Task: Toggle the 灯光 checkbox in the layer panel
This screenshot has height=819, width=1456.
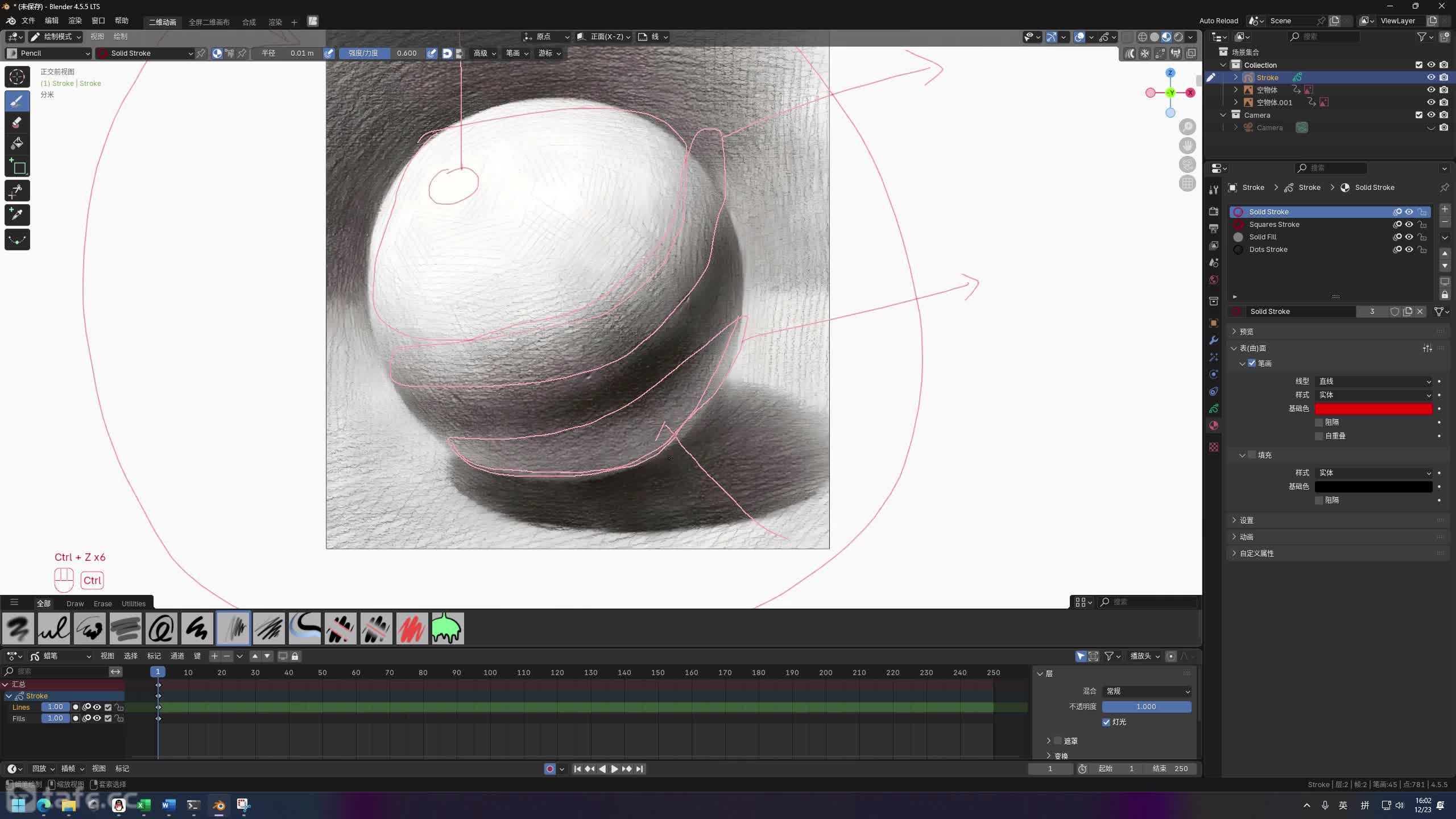Action: pyautogui.click(x=1106, y=722)
